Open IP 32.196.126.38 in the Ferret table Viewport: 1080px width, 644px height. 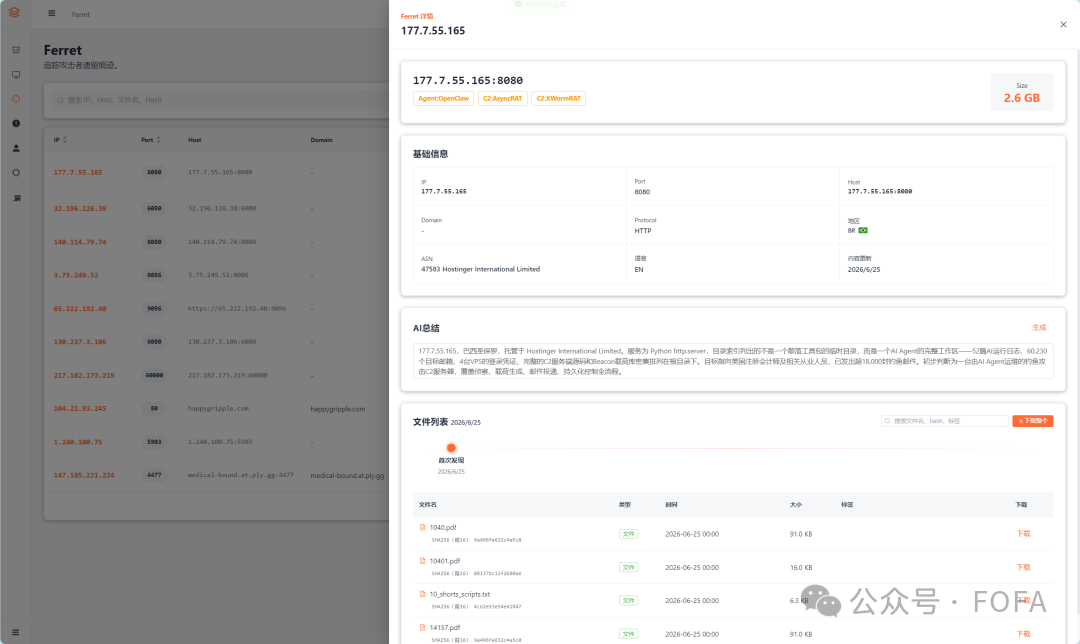[80, 209]
